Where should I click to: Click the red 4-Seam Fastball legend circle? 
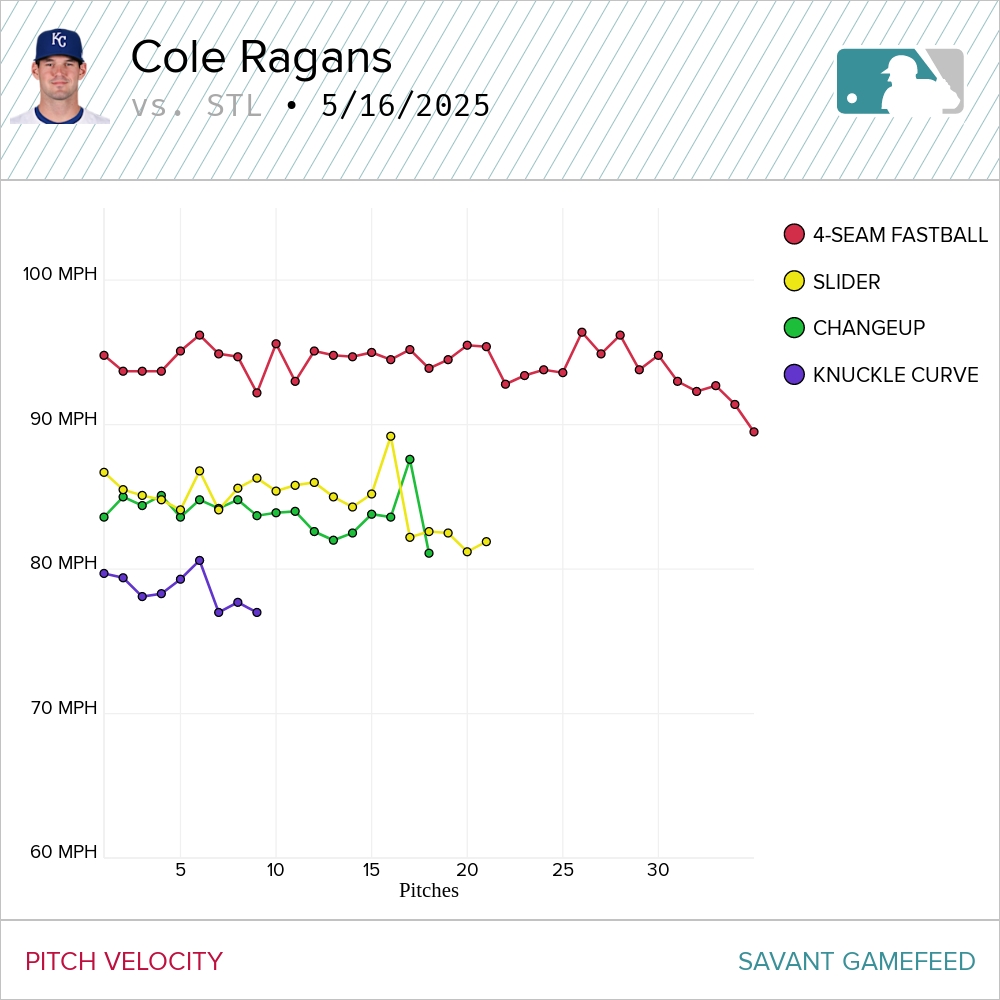tap(795, 235)
